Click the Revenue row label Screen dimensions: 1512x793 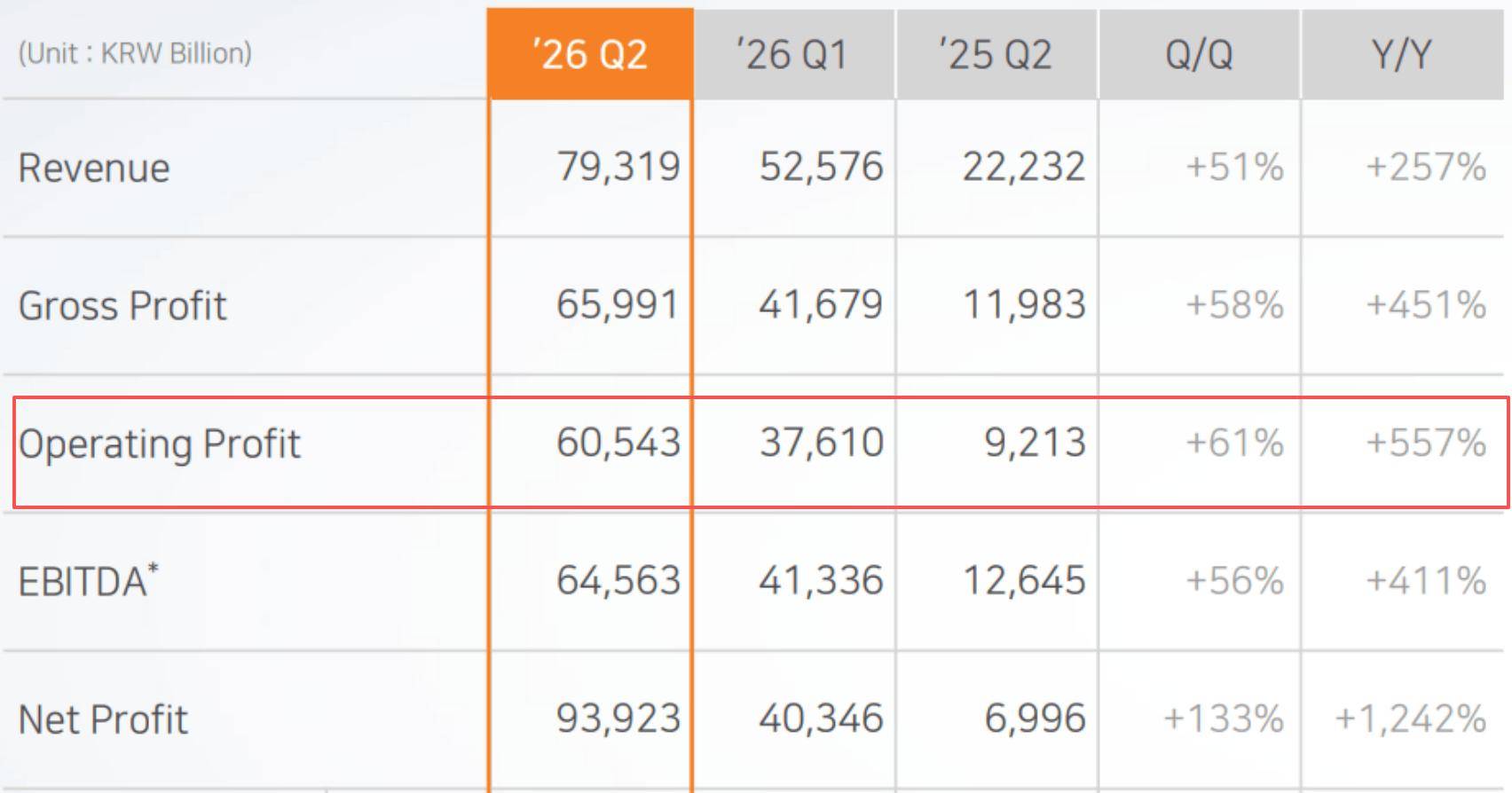94,168
